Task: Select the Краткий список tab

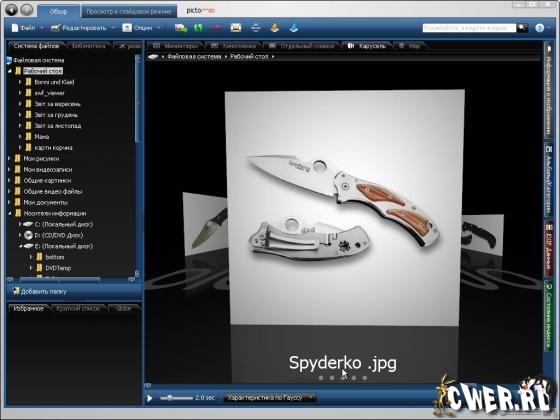Action: pyautogui.click(x=78, y=309)
